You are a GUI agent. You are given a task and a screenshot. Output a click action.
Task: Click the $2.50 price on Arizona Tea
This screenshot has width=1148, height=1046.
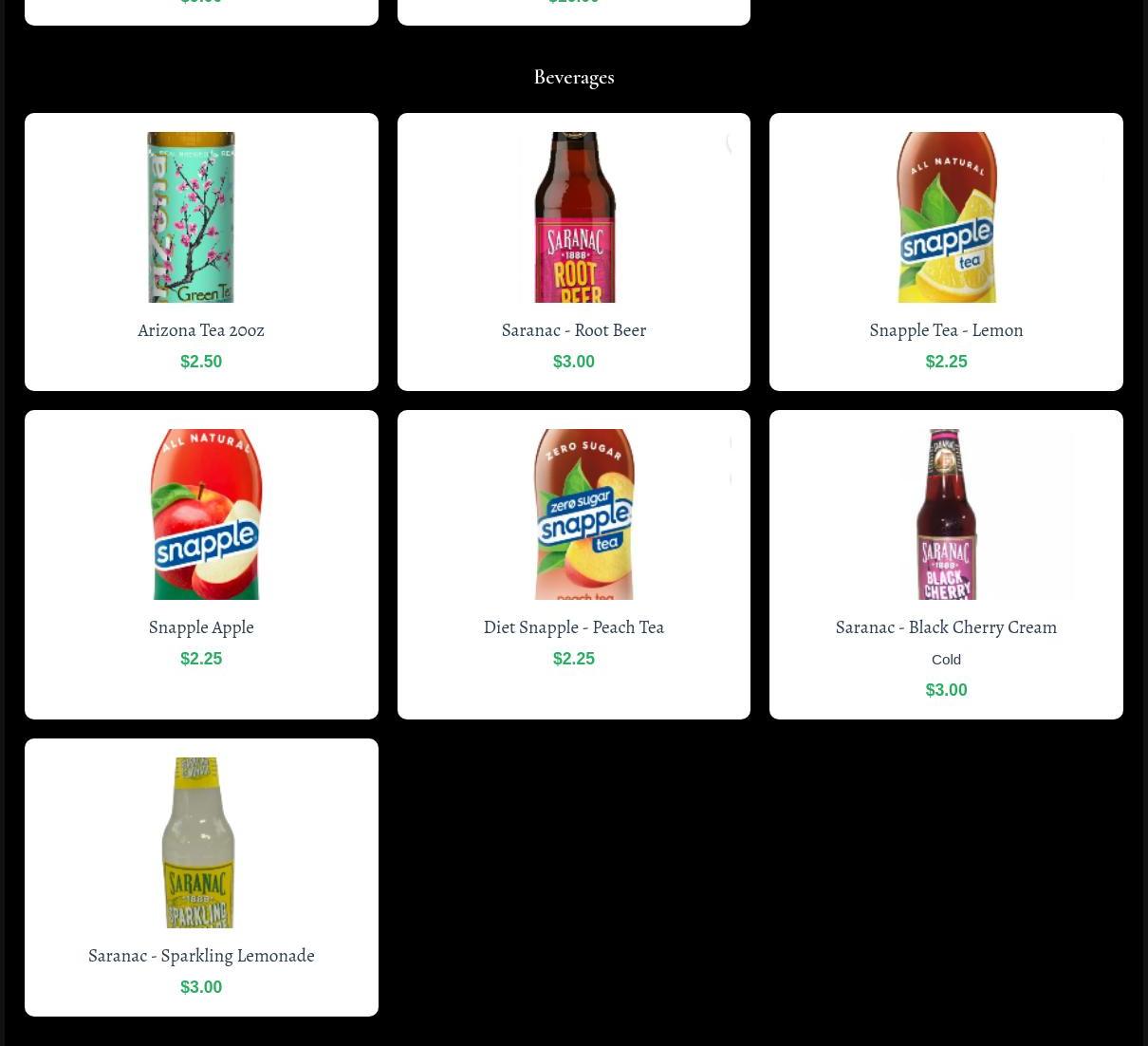click(x=201, y=362)
